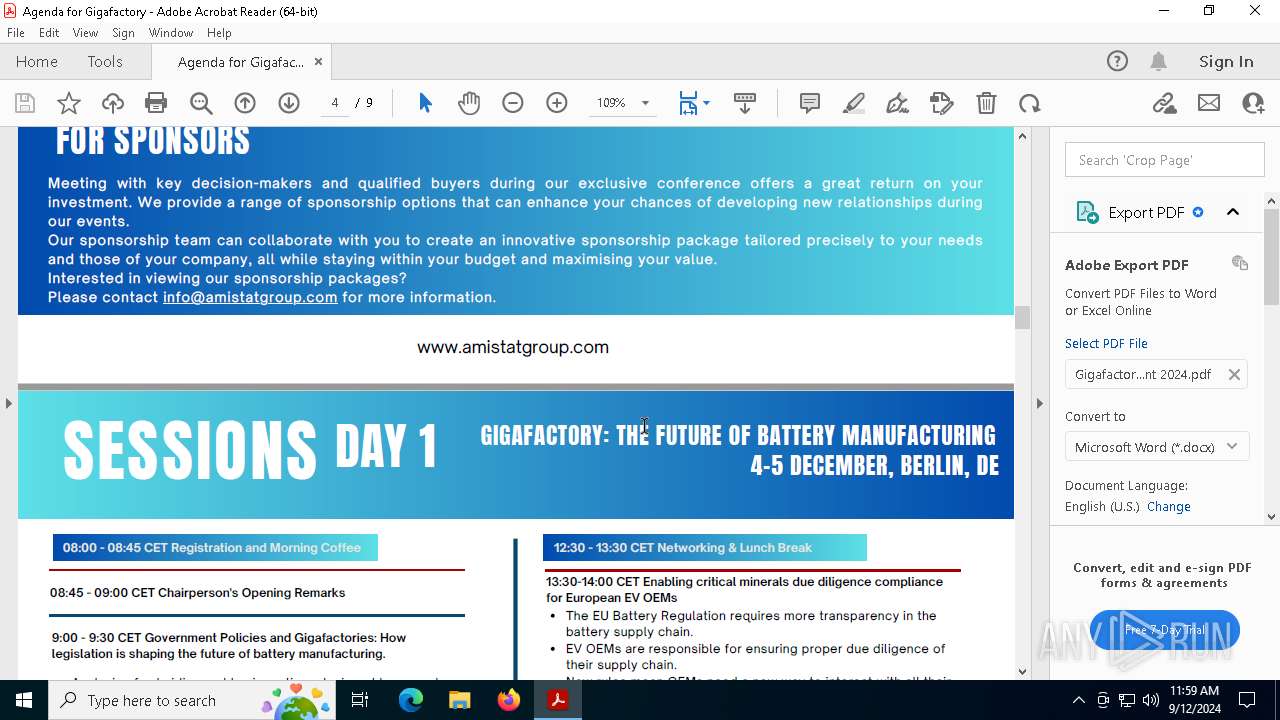
Task: Go to next page arrow
Action: (x=289, y=103)
